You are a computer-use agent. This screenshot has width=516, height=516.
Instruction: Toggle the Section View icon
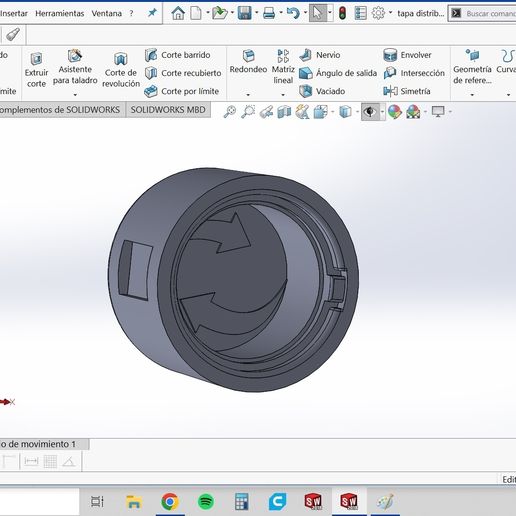pos(284,112)
